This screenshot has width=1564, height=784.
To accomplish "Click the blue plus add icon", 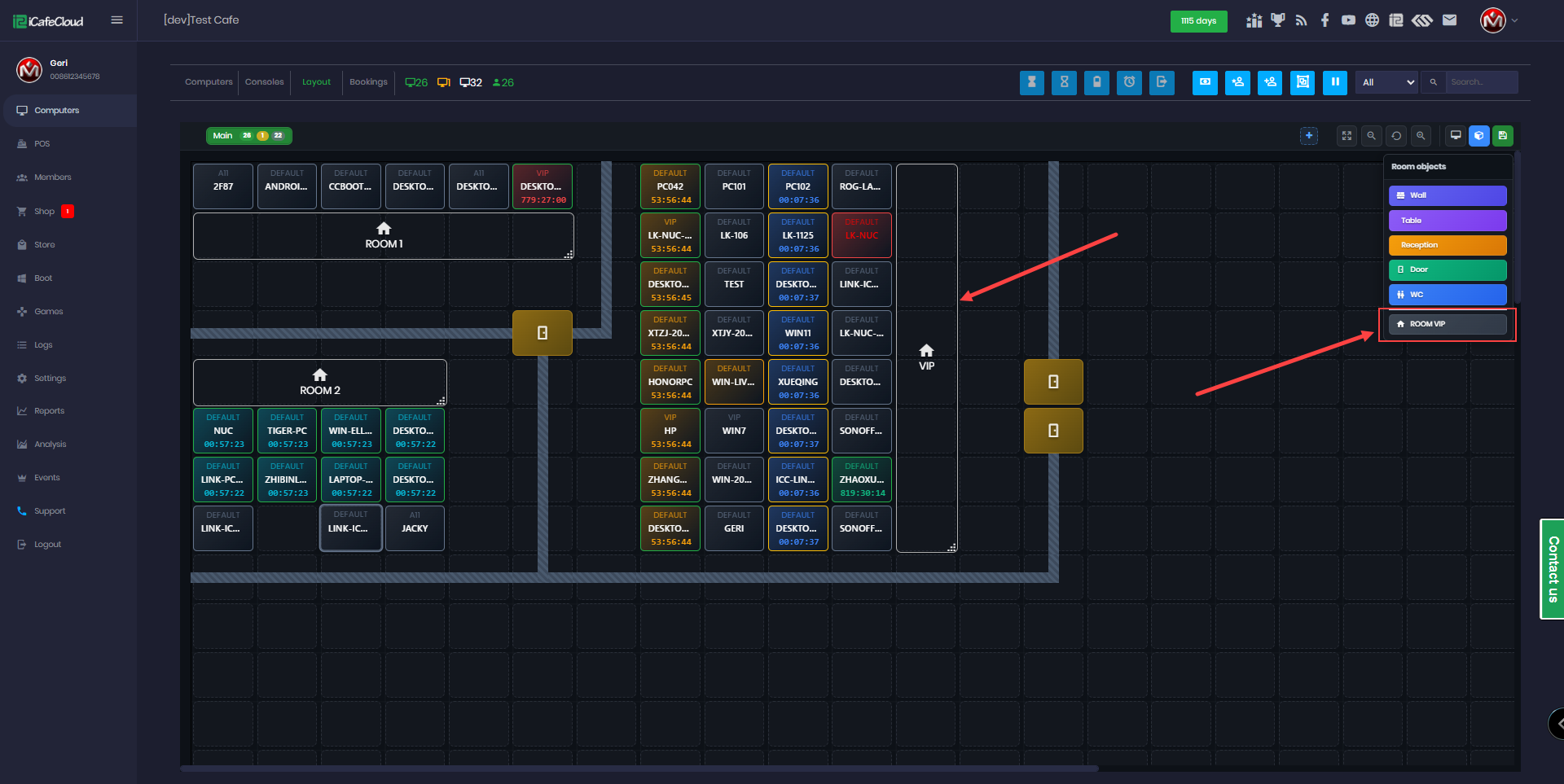I will 1309,136.
